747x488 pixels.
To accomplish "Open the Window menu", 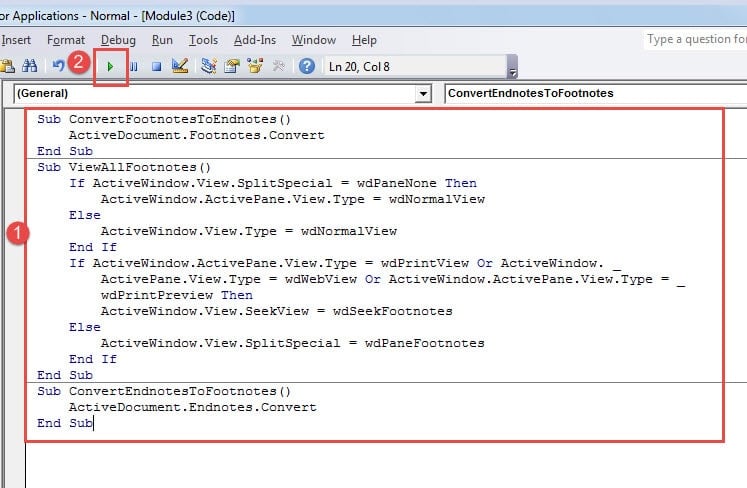I will pos(313,40).
